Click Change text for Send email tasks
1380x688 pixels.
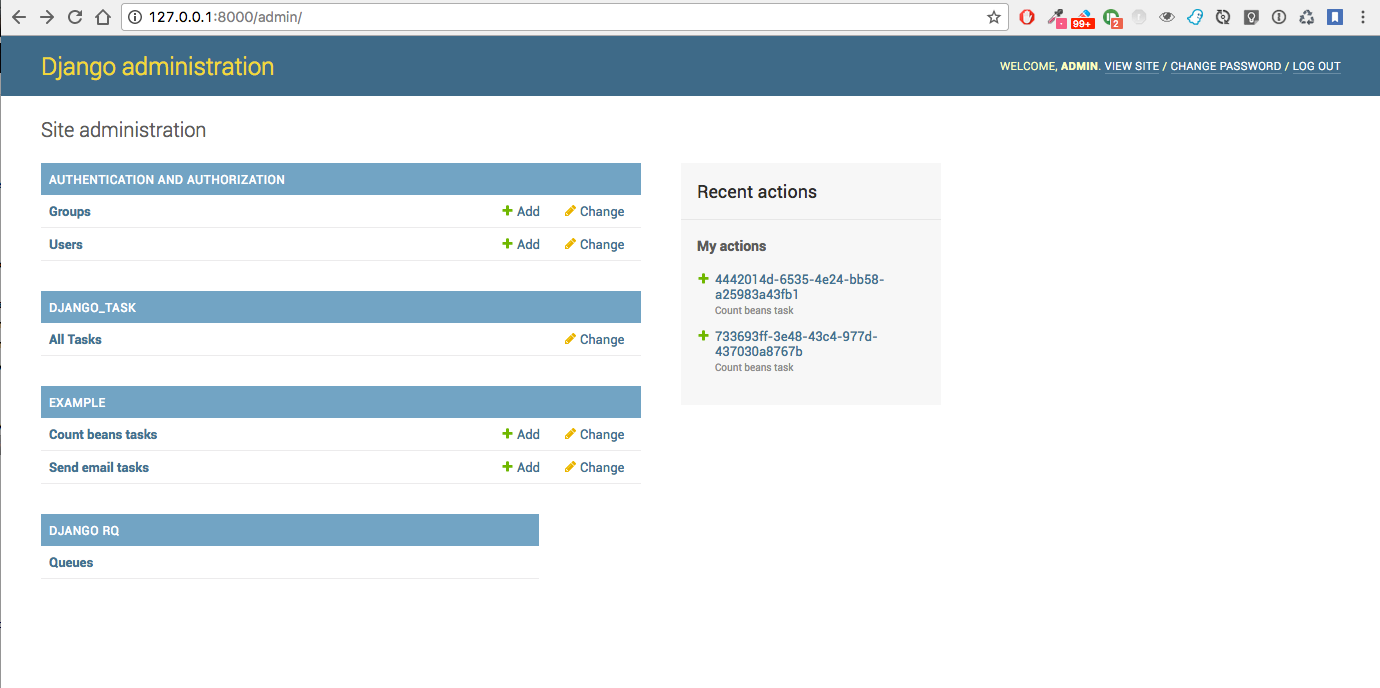click(602, 467)
